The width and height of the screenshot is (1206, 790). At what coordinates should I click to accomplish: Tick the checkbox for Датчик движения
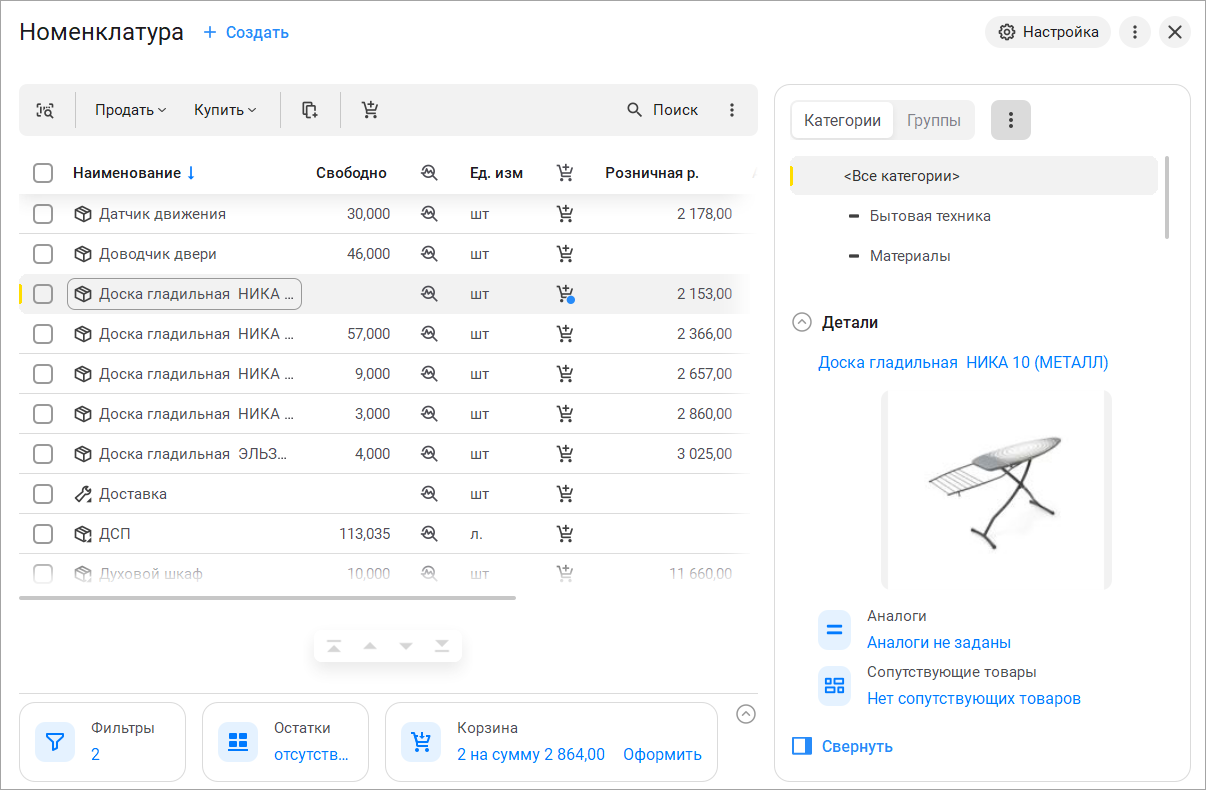(43, 214)
